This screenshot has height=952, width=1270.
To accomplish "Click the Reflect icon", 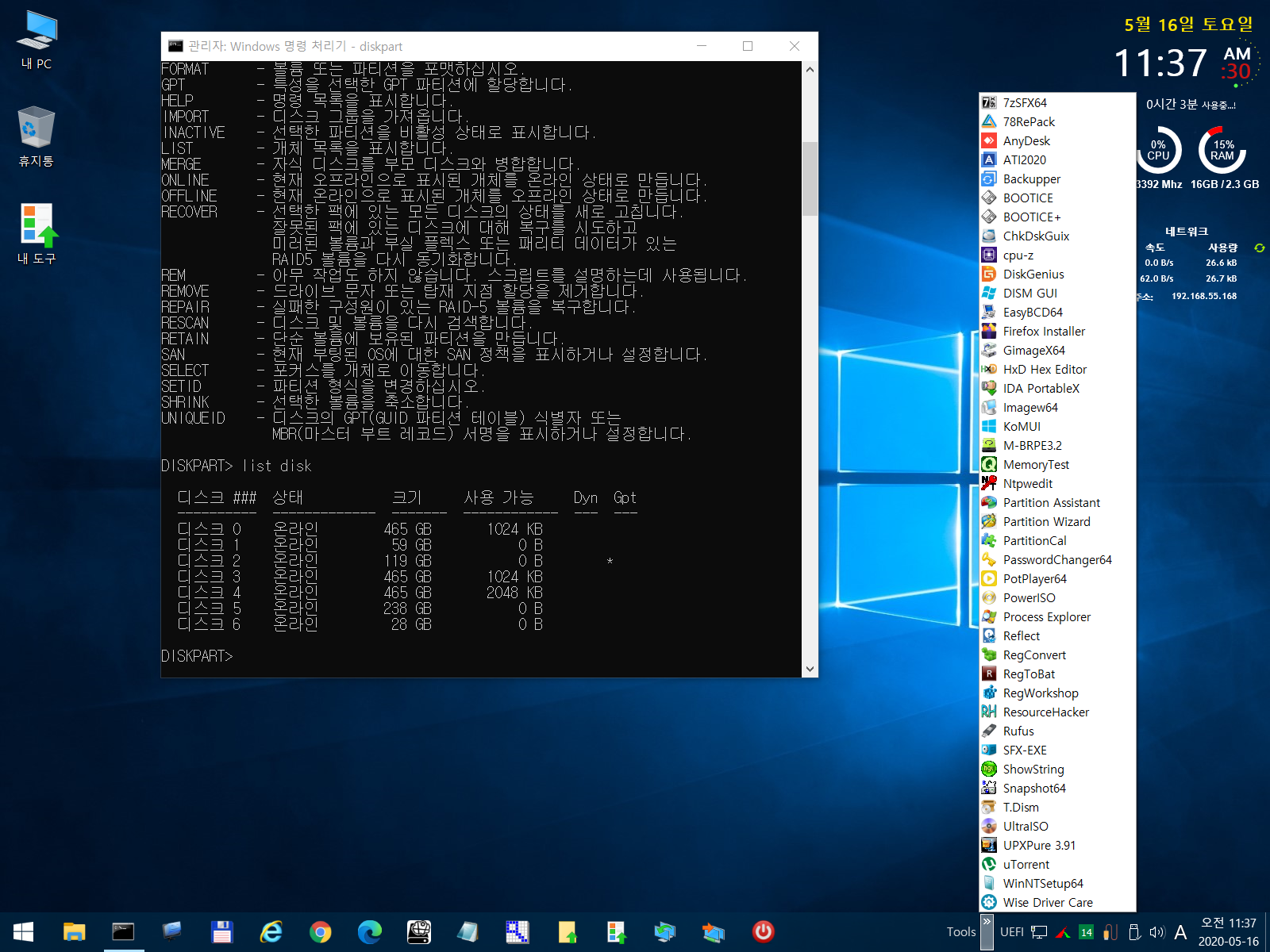I will point(989,635).
